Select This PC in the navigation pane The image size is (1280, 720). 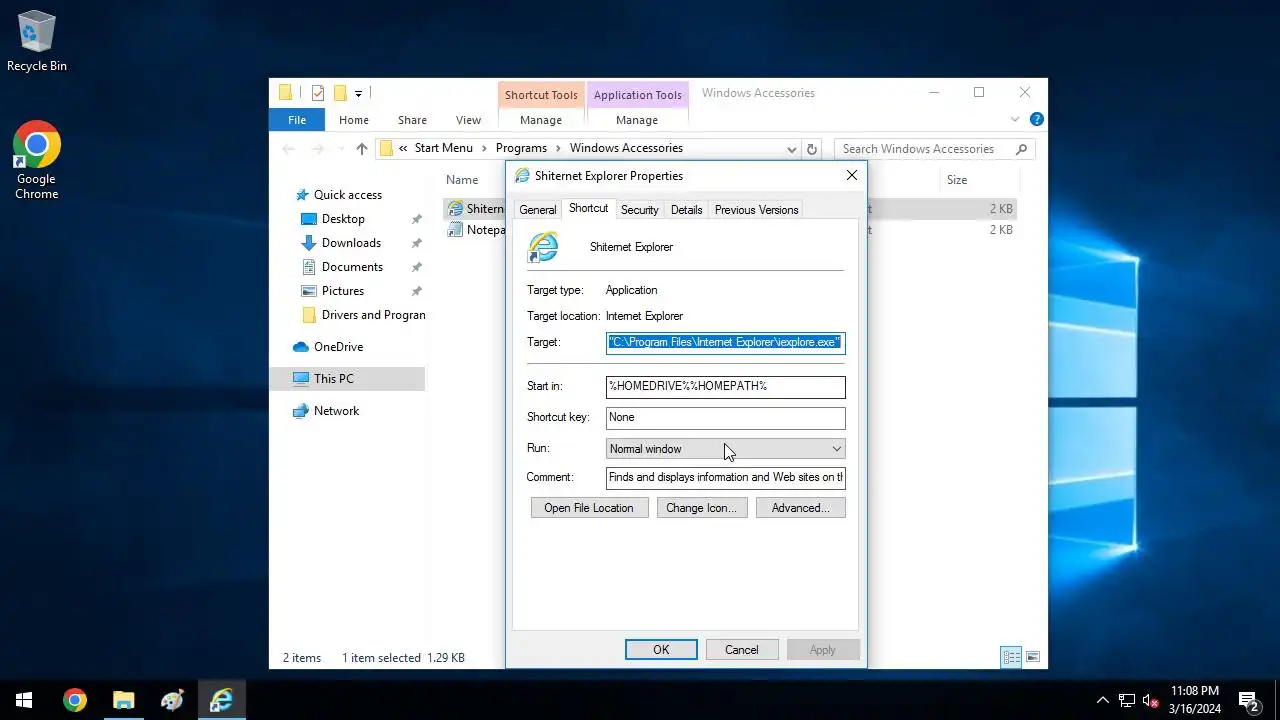click(347, 379)
